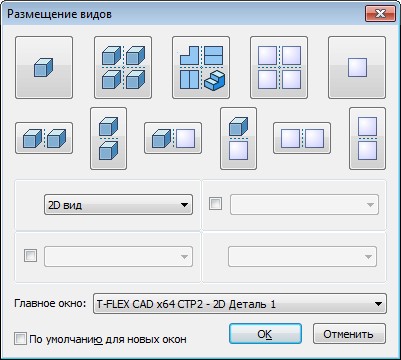Choose the four 3D views layout
The width and height of the screenshot is (401, 360).
pyautogui.click(x=123, y=68)
